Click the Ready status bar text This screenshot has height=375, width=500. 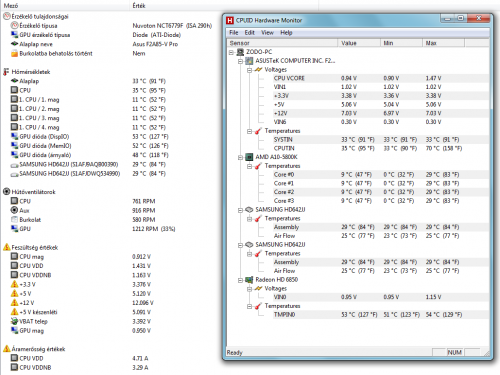235,352
